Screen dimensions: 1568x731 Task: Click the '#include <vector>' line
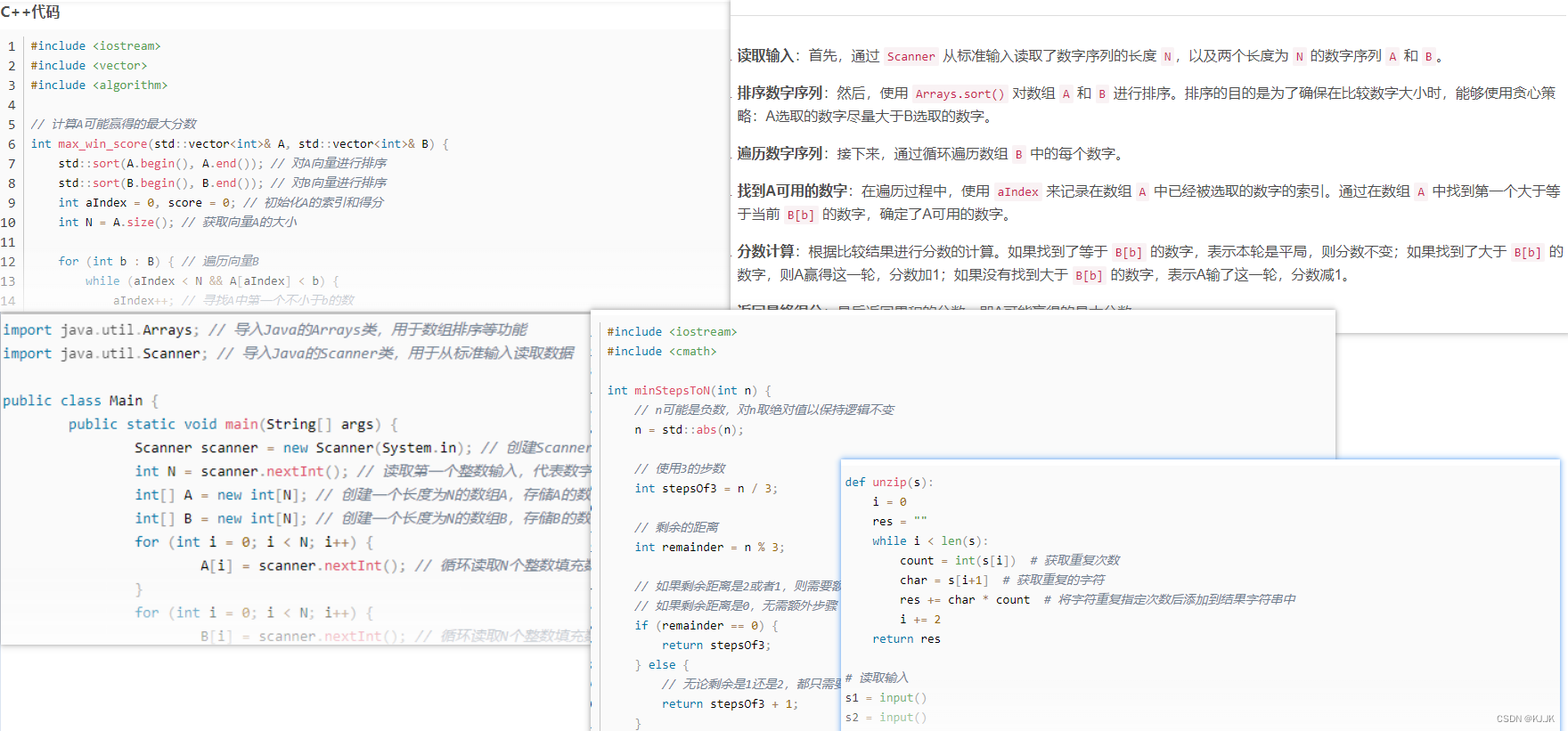[x=89, y=65]
